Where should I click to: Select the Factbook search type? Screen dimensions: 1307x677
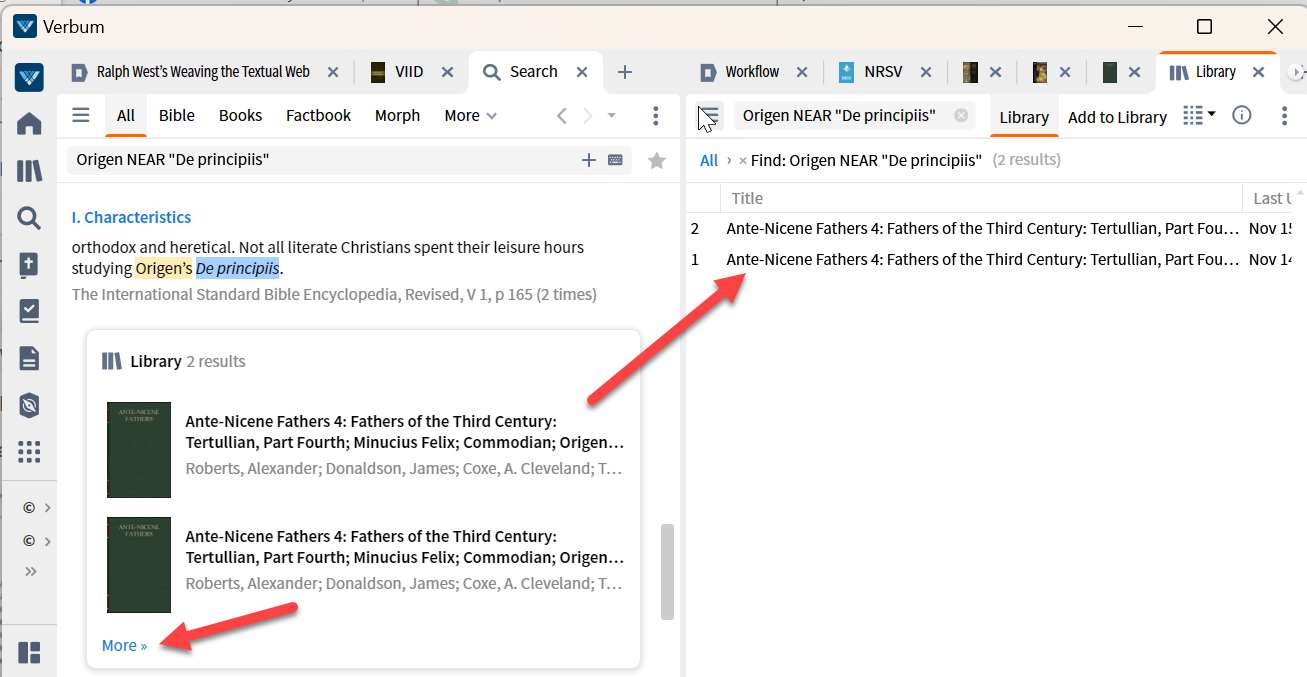pyautogui.click(x=319, y=116)
